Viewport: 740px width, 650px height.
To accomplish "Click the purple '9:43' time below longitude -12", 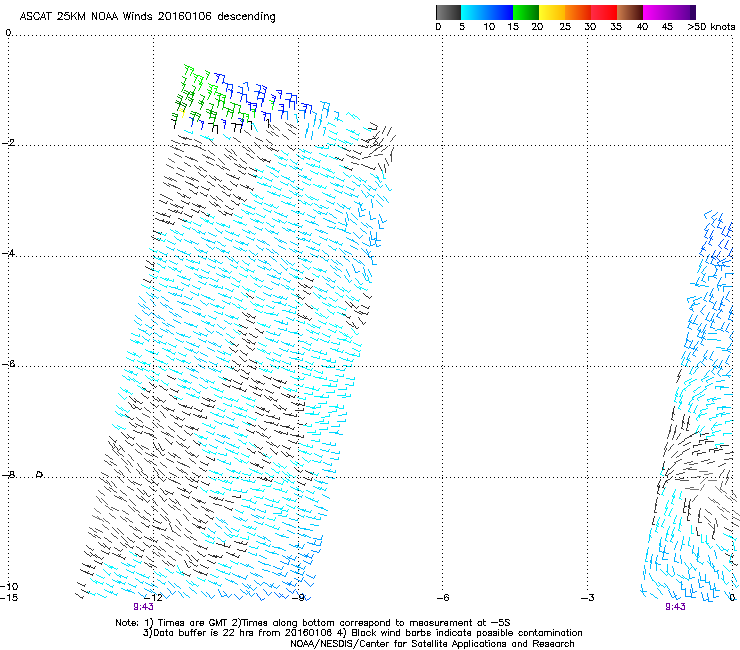I will click(x=143, y=607).
